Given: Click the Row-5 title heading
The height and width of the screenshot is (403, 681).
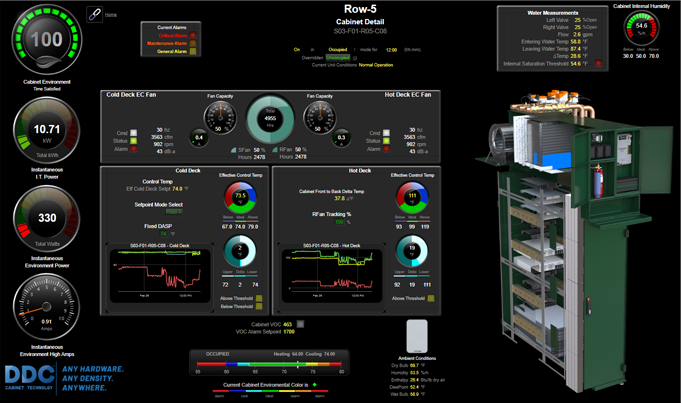Looking at the screenshot, I should tap(360, 9).
